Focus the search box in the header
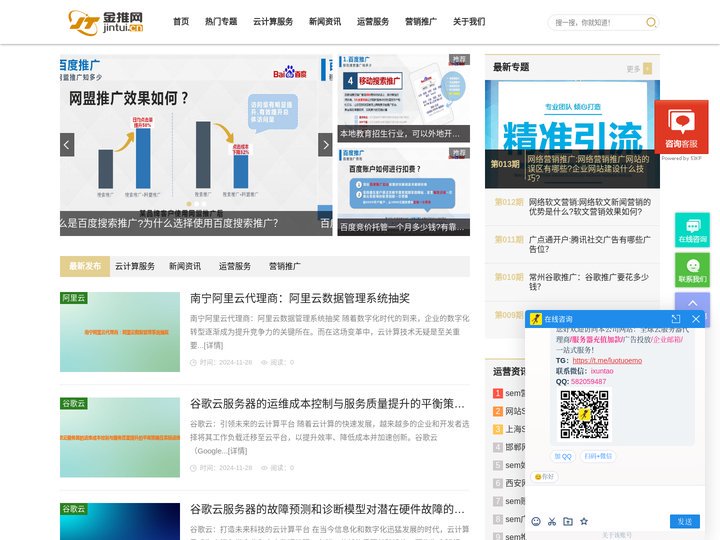 [x=597, y=22]
